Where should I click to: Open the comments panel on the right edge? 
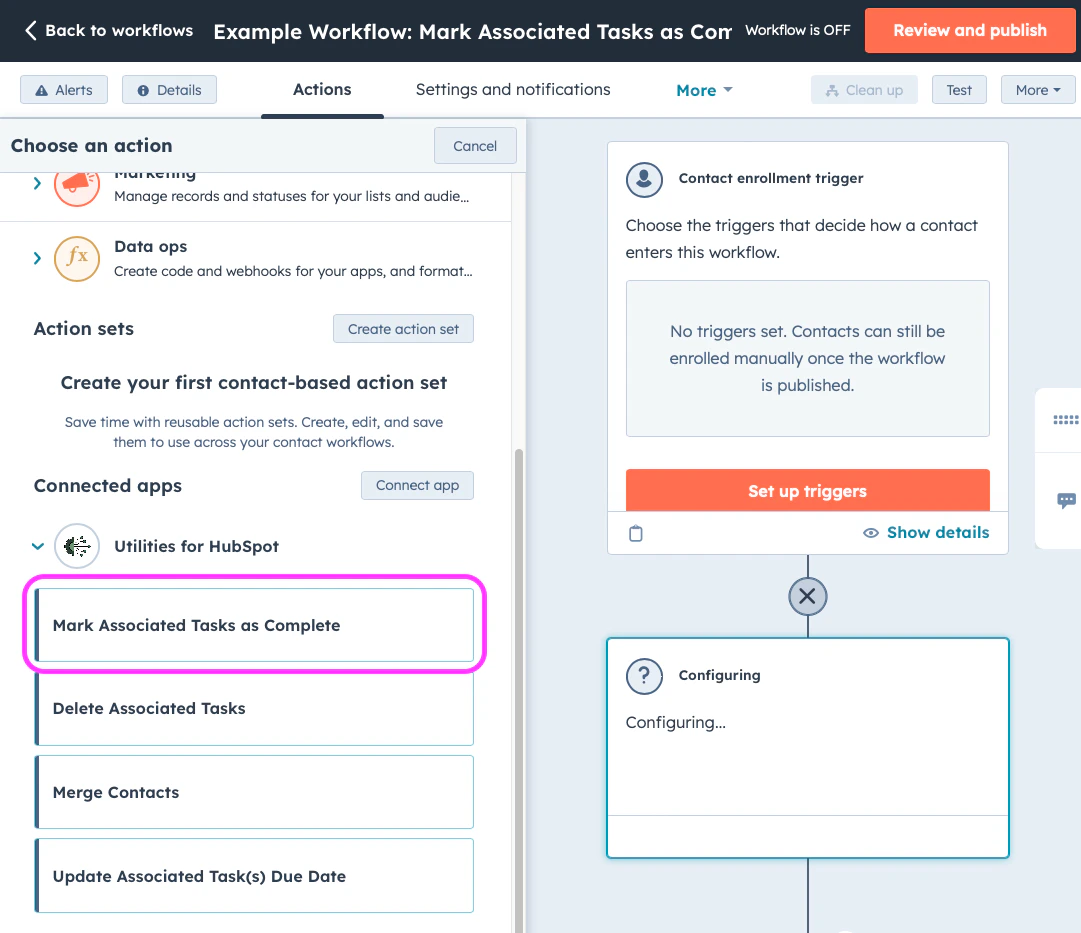(x=1066, y=500)
